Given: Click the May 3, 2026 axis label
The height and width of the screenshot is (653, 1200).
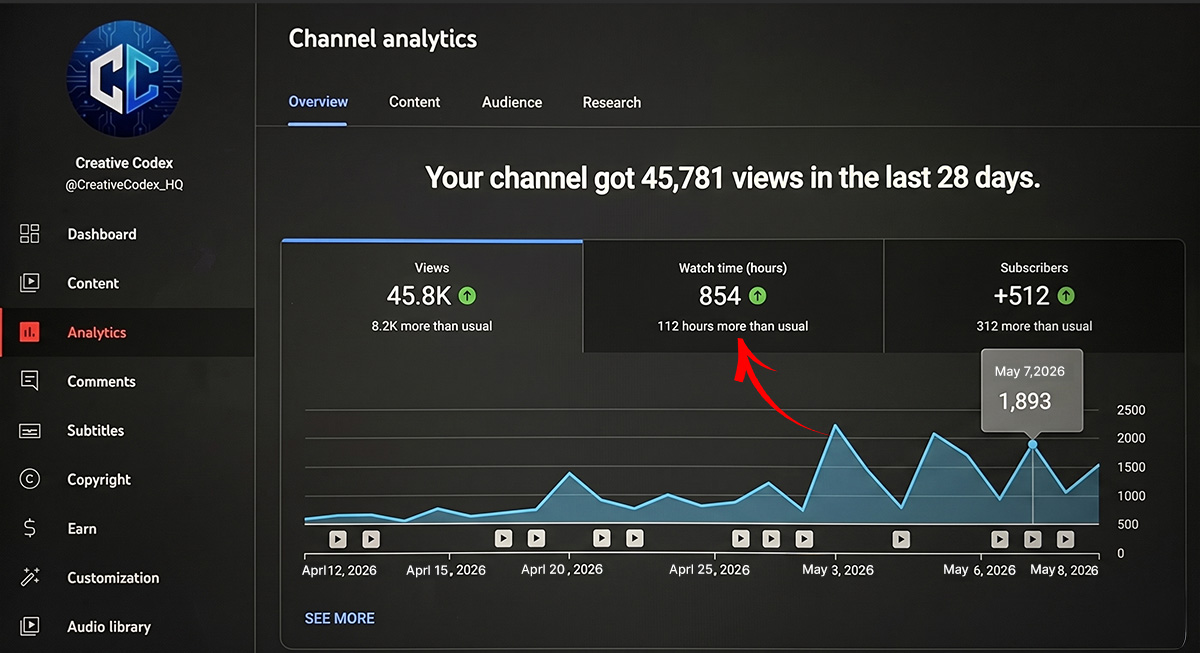Looking at the screenshot, I should [x=838, y=570].
